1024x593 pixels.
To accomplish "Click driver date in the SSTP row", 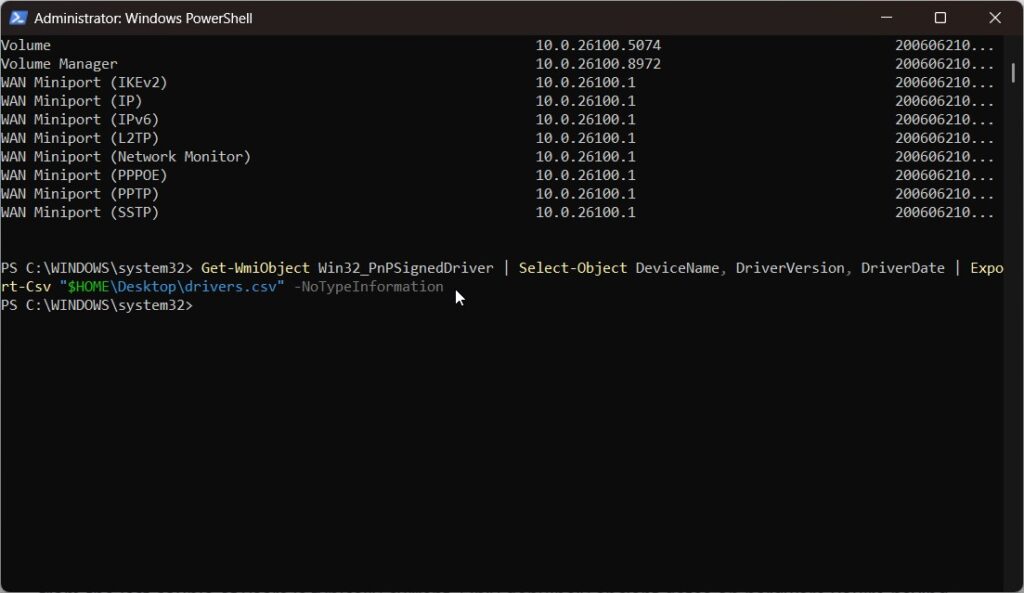I will click(944, 212).
